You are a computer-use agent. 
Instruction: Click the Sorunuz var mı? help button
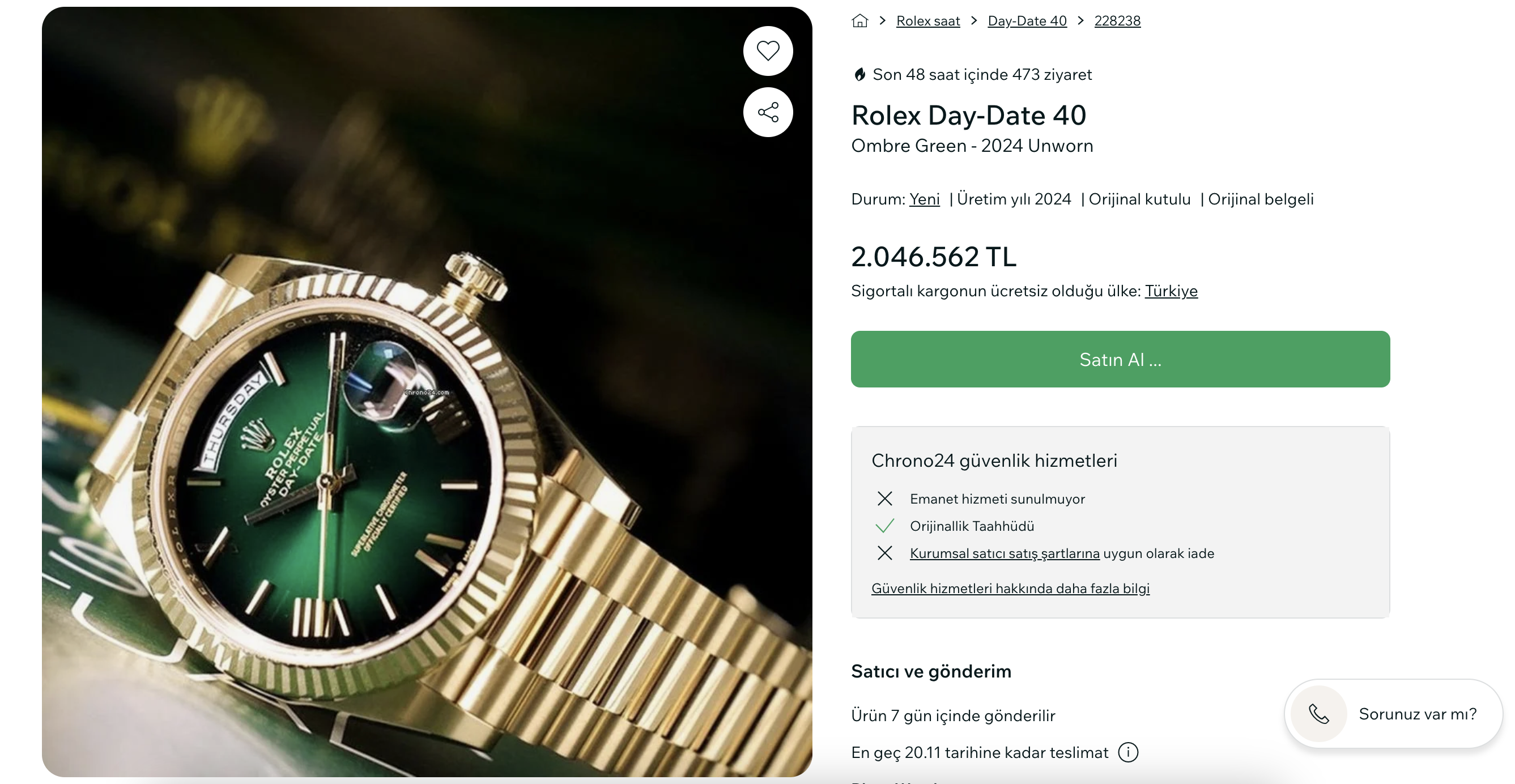tap(1393, 713)
